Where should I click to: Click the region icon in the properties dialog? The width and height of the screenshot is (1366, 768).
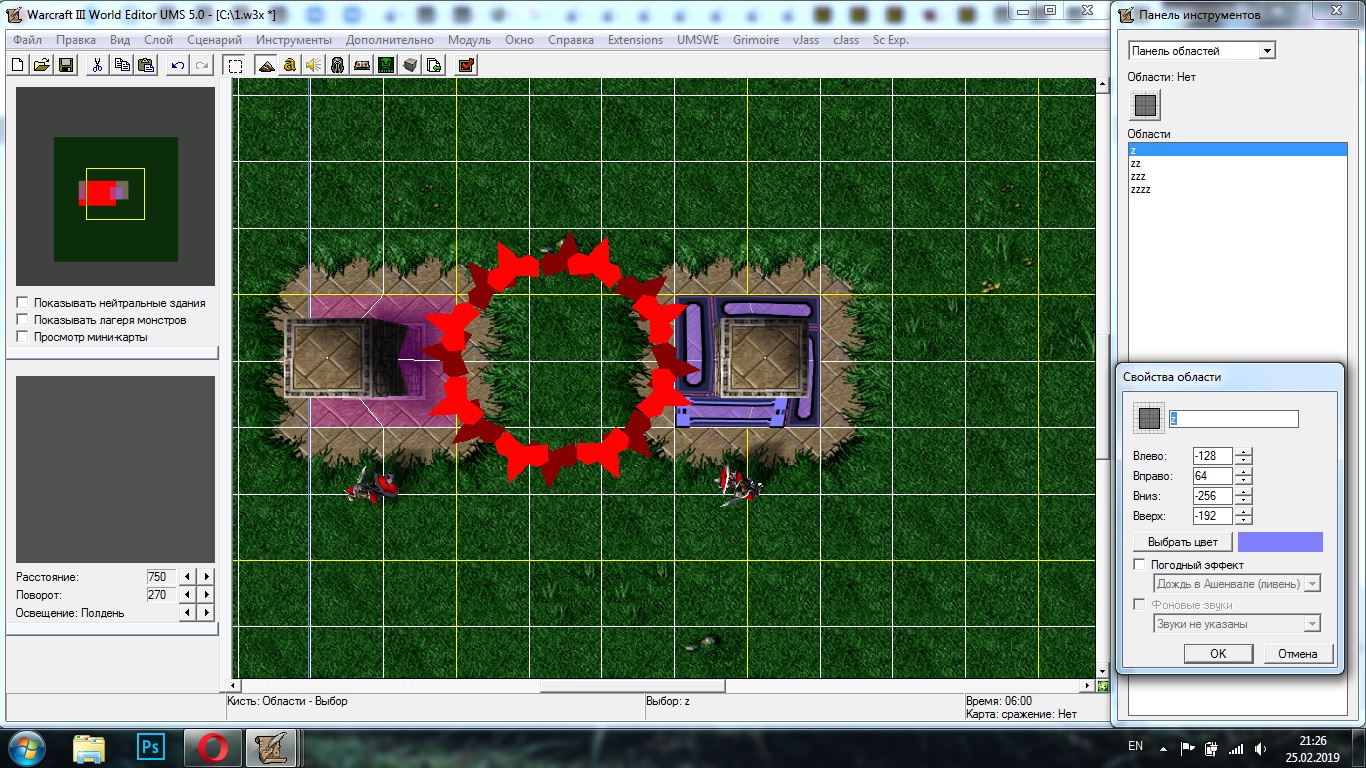coord(1149,419)
